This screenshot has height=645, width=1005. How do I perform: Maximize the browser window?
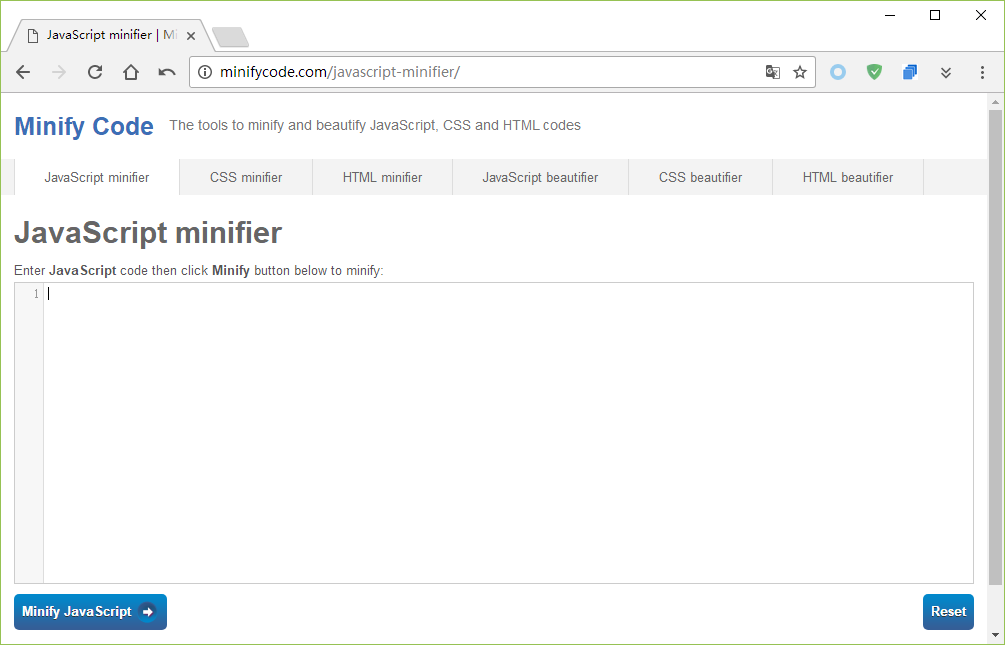(x=935, y=15)
